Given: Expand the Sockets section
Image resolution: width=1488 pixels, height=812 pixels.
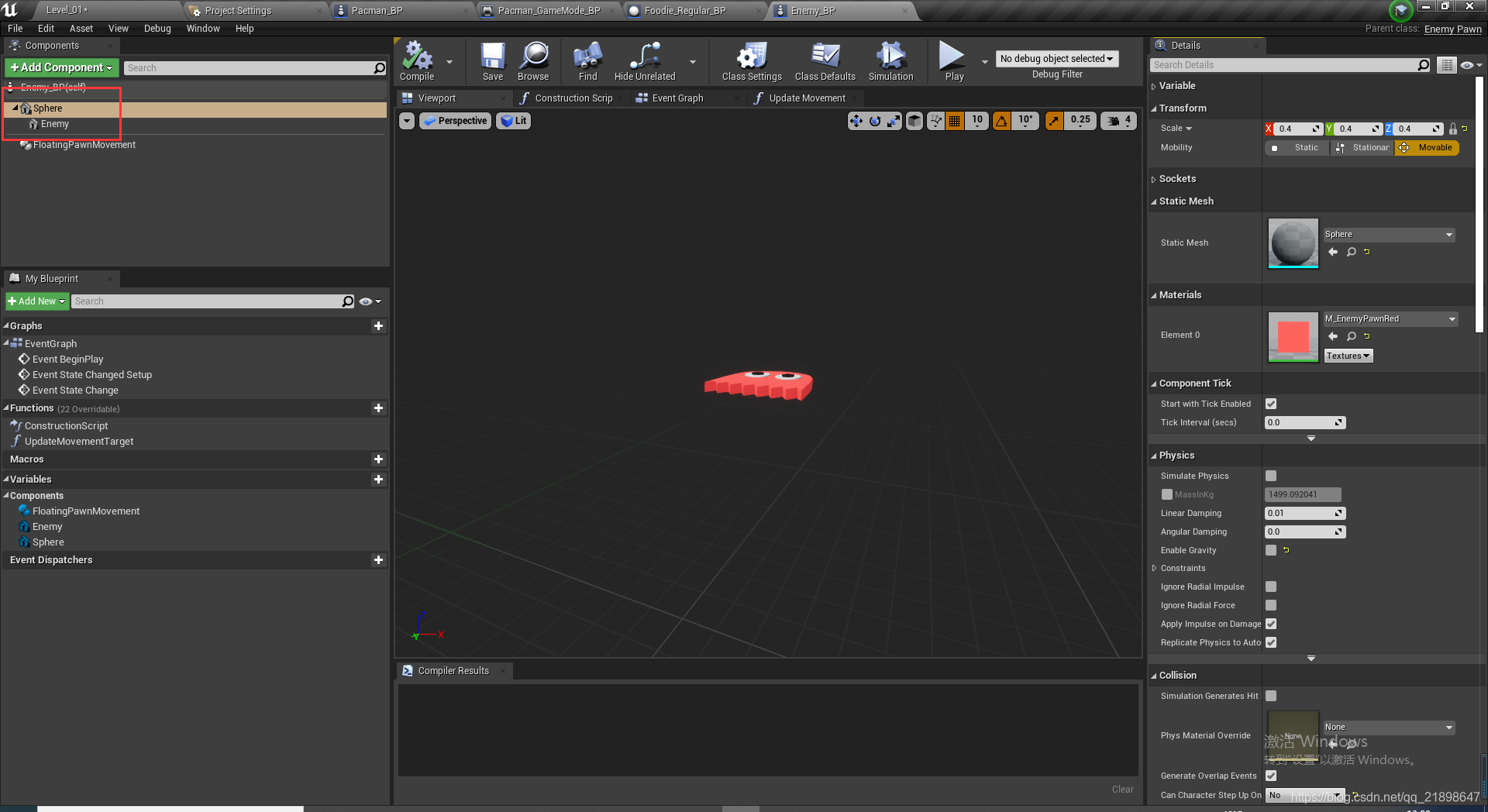Looking at the screenshot, I should click(x=1153, y=180).
